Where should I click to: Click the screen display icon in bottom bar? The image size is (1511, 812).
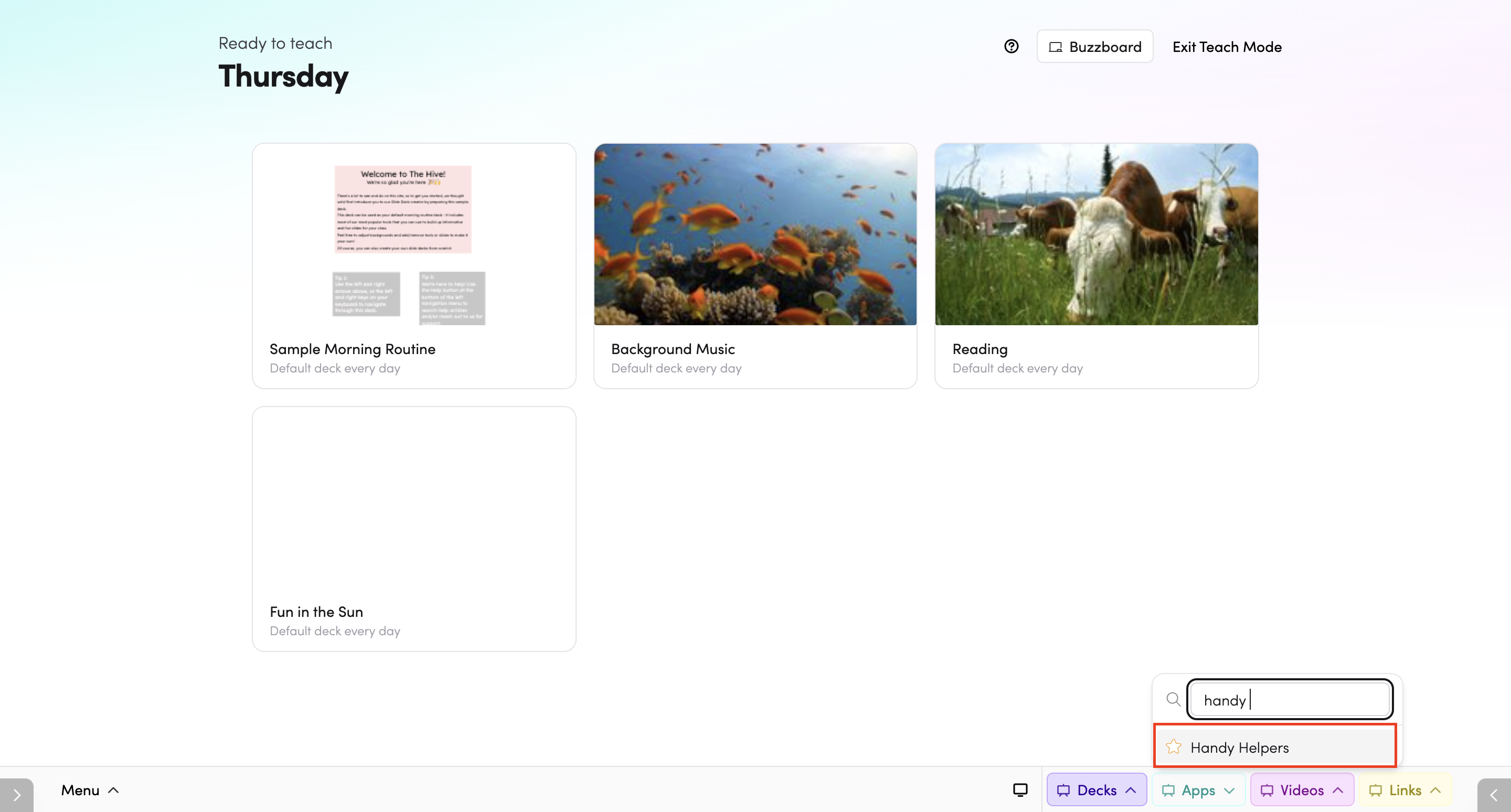(1020, 790)
